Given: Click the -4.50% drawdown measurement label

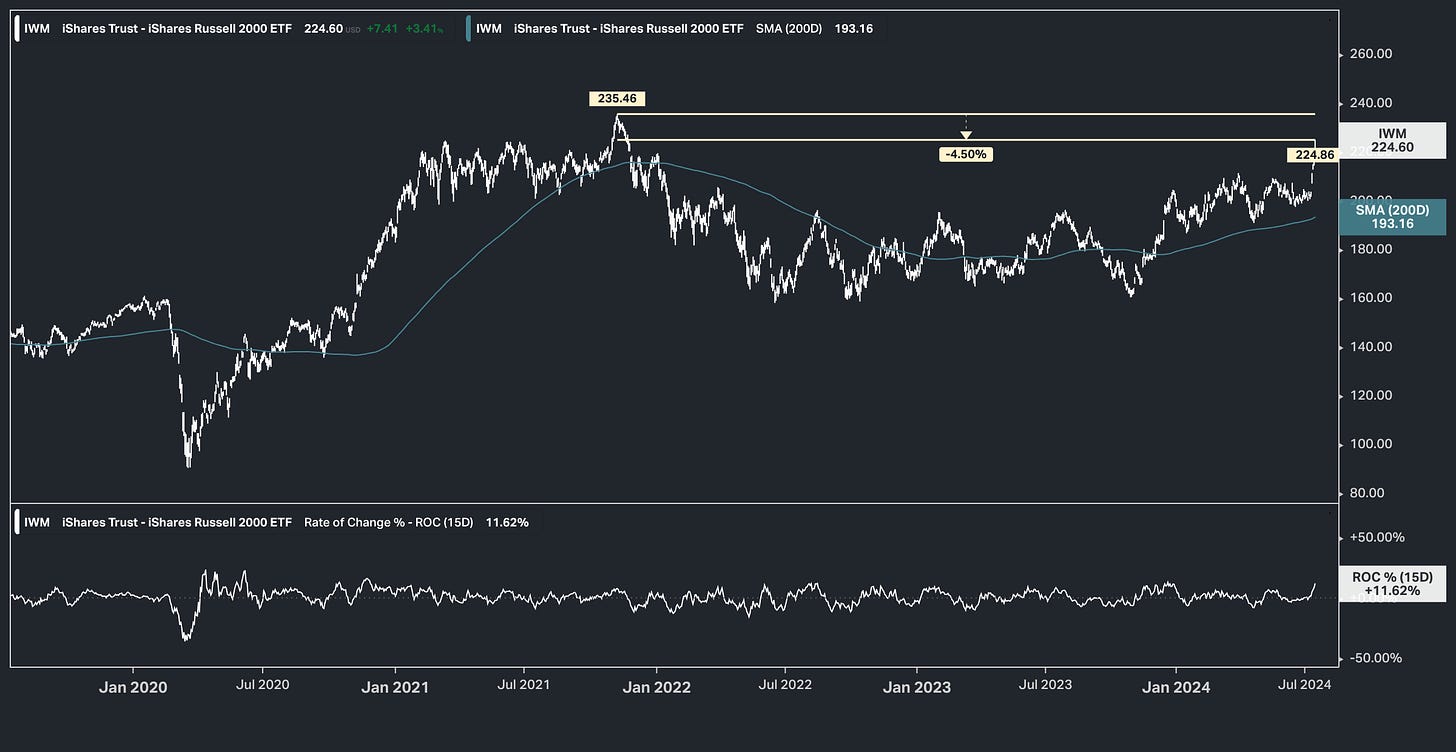Looking at the screenshot, I should (966, 154).
